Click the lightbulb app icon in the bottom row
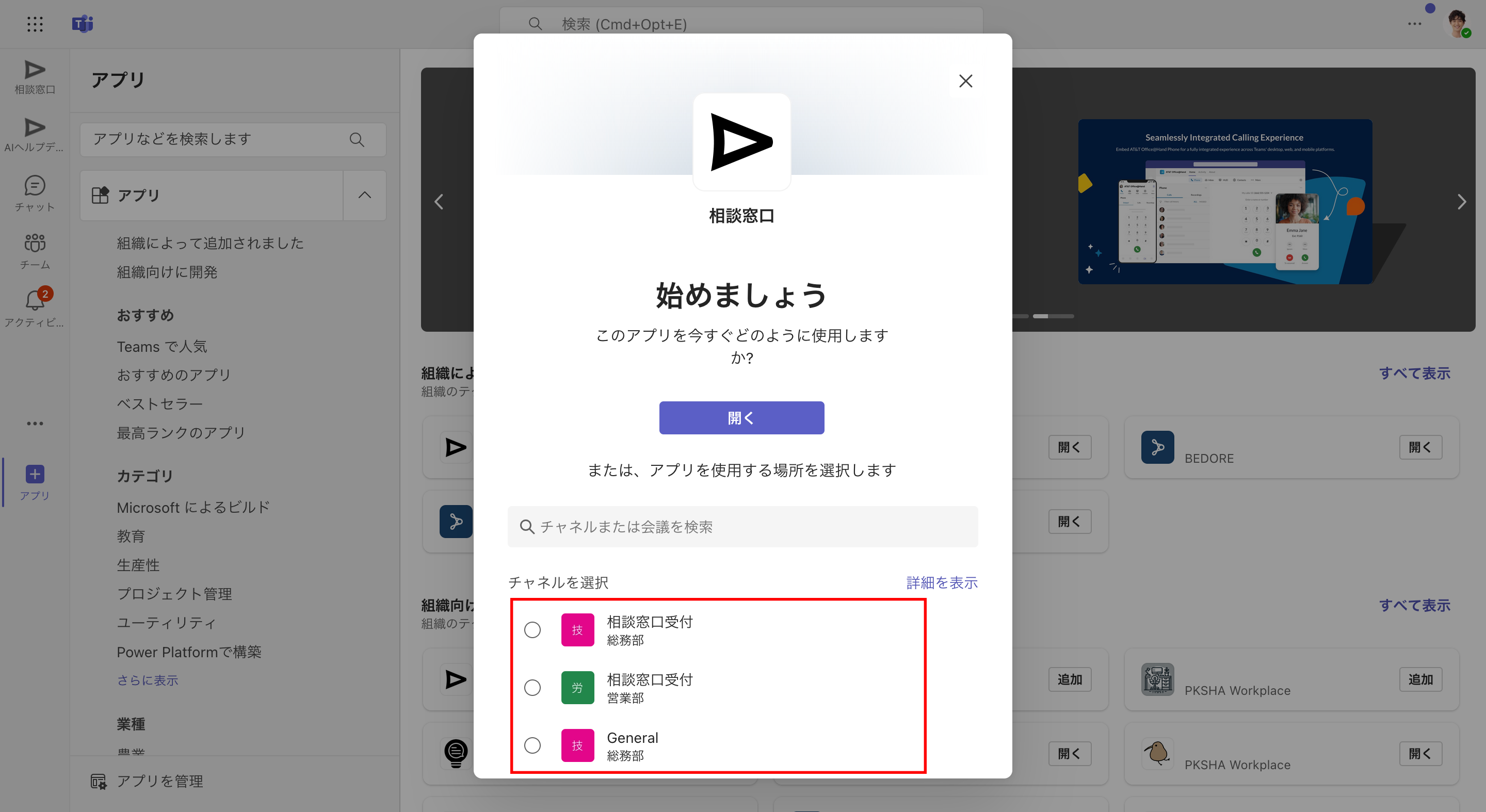Image resolution: width=1486 pixels, height=812 pixels. pos(456,753)
